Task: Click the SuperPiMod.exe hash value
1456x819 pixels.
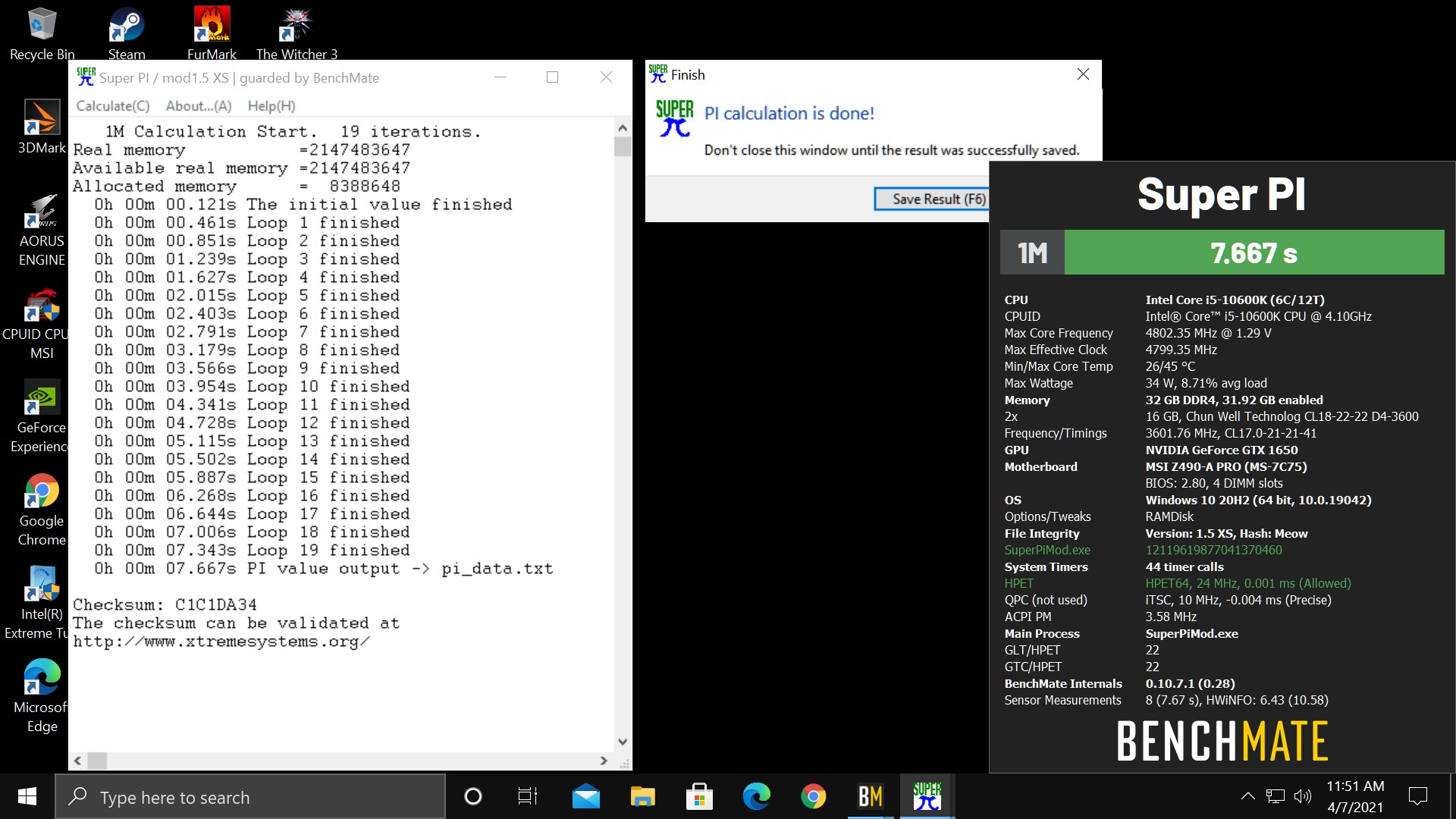Action: tap(1213, 550)
